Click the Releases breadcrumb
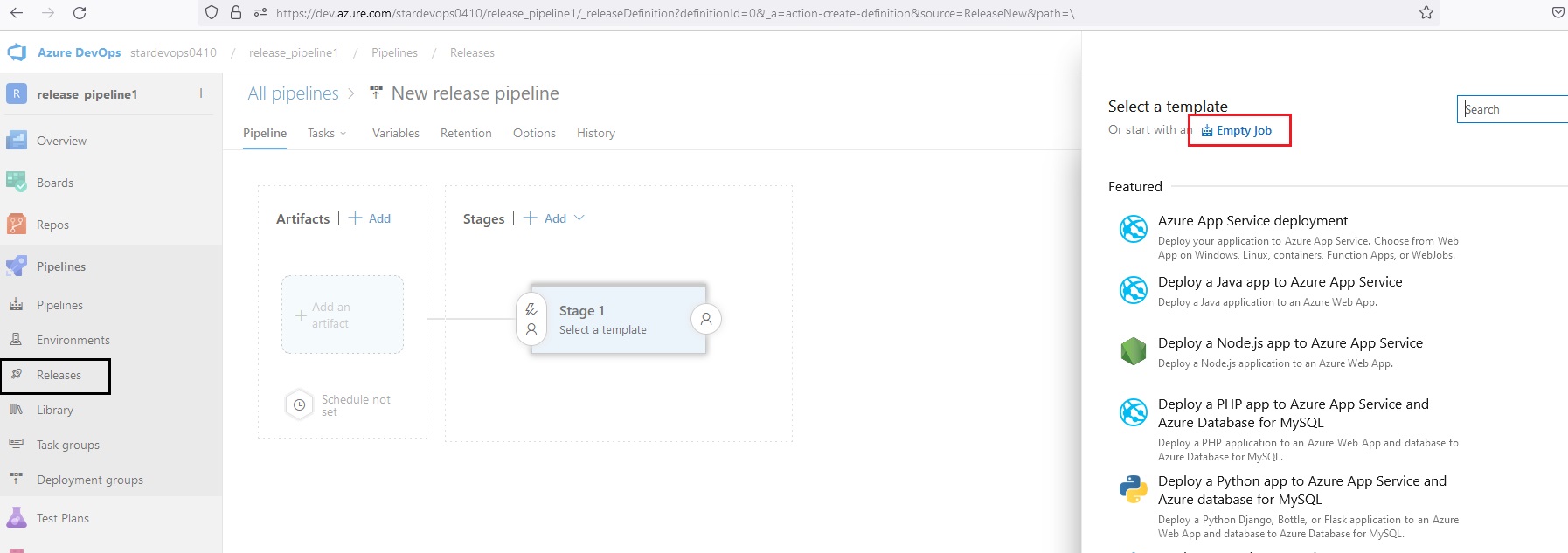The width and height of the screenshot is (1568, 553). (x=472, y=52)
